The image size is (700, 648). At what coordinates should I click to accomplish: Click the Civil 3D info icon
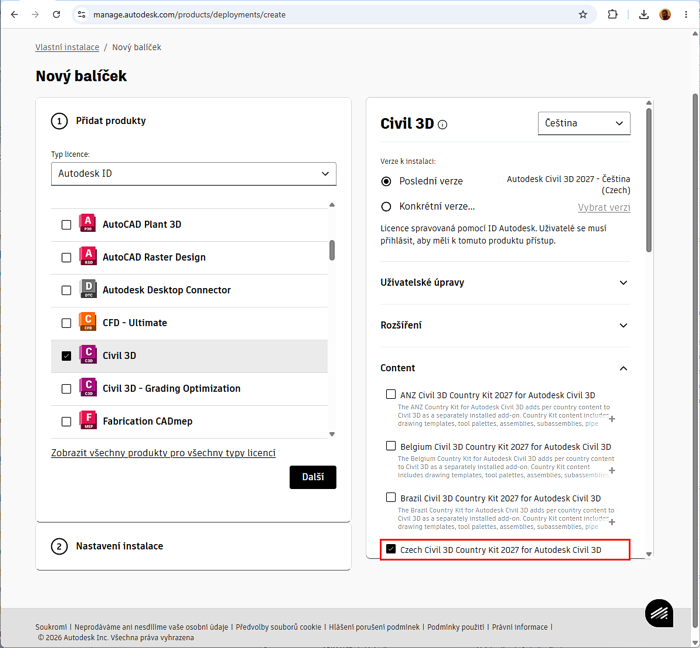click(442, 125)
